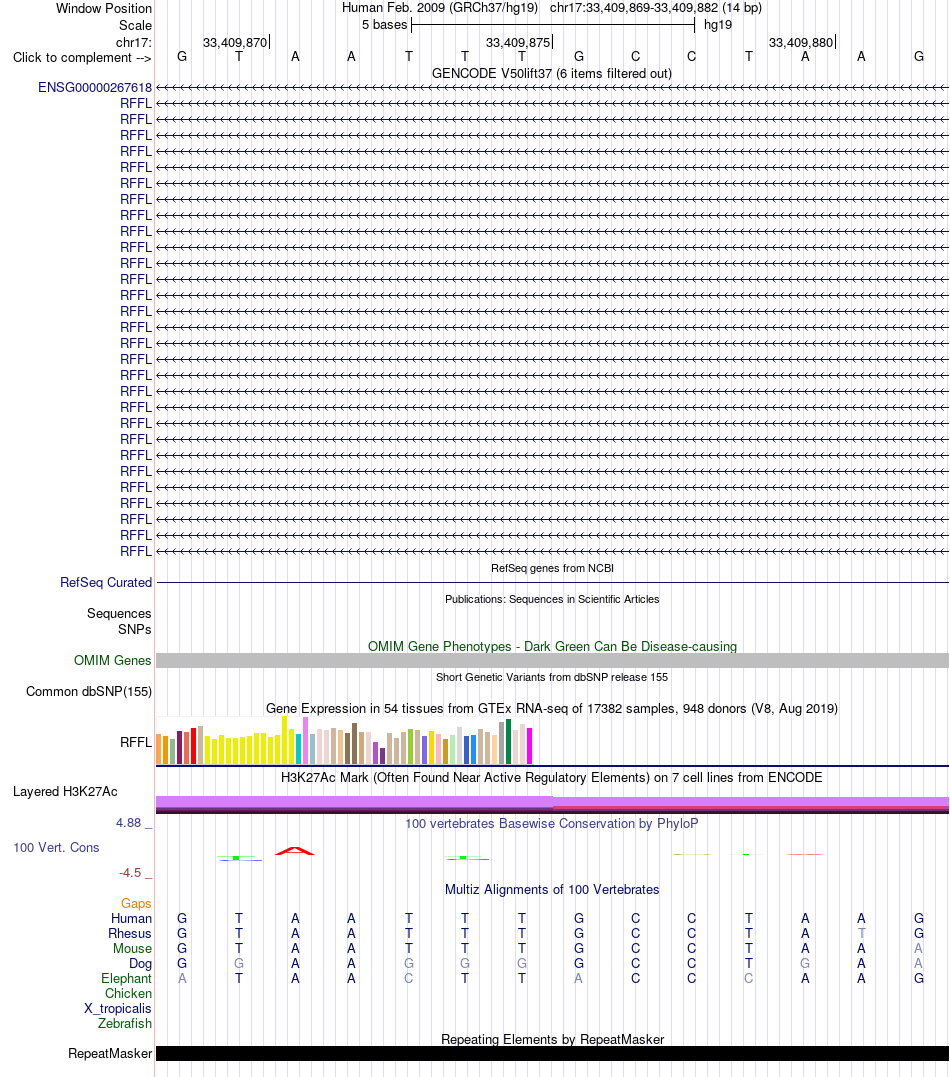Click '100 vertebrates Basewise Conservation by PhyloP' title
The image size is (950, 1077).
click(552, 824)
